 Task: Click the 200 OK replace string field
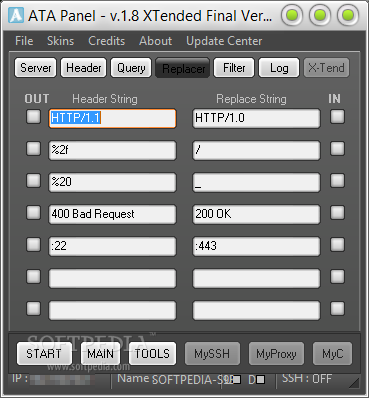[x=256, y=214]
